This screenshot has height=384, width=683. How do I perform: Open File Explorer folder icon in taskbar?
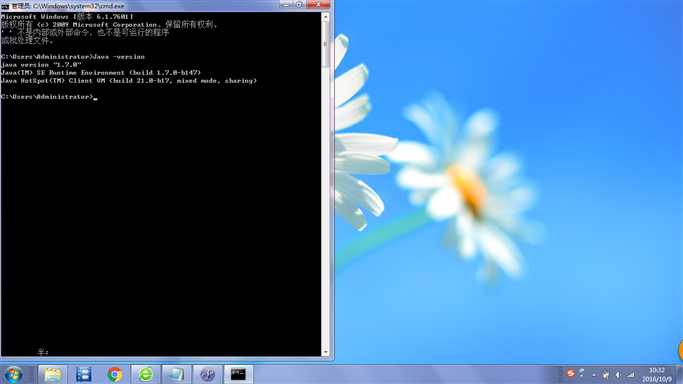click(53, 374)
